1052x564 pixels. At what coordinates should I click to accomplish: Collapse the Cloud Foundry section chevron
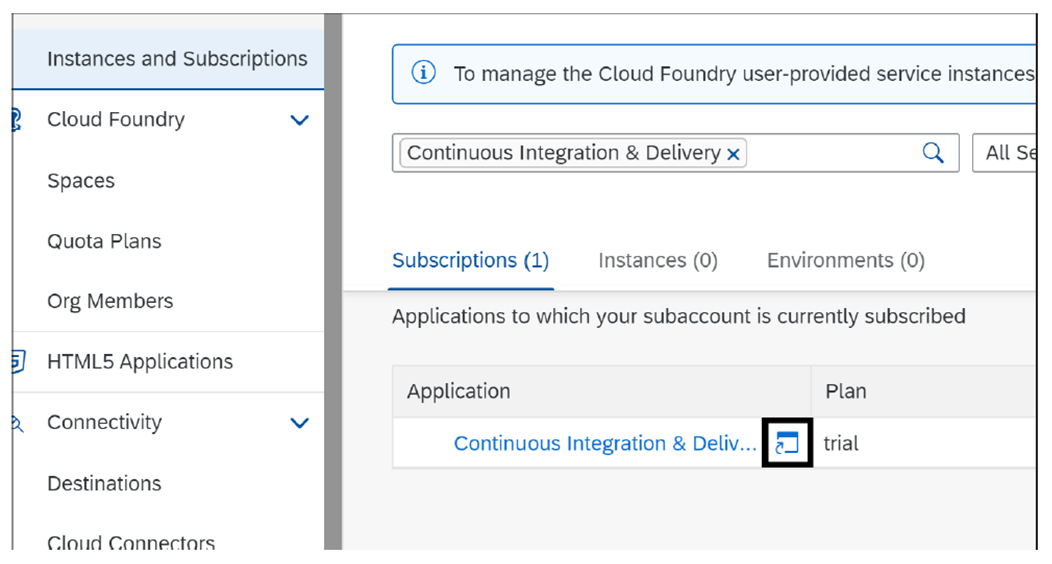[299, 120]
